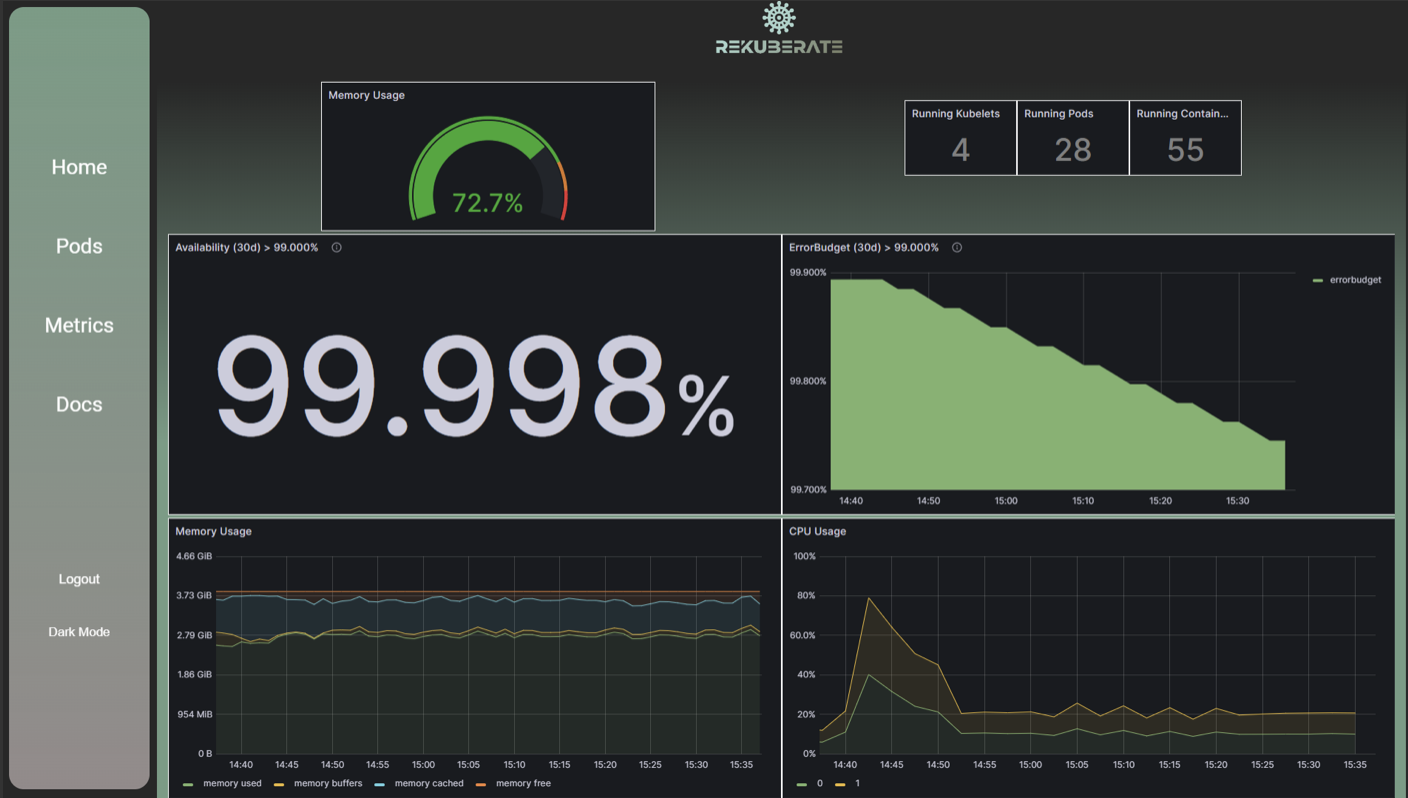This screenshot has width=1408, height=798.
Task: Click the 100% CPU axis label
Action: coord(804,556)
